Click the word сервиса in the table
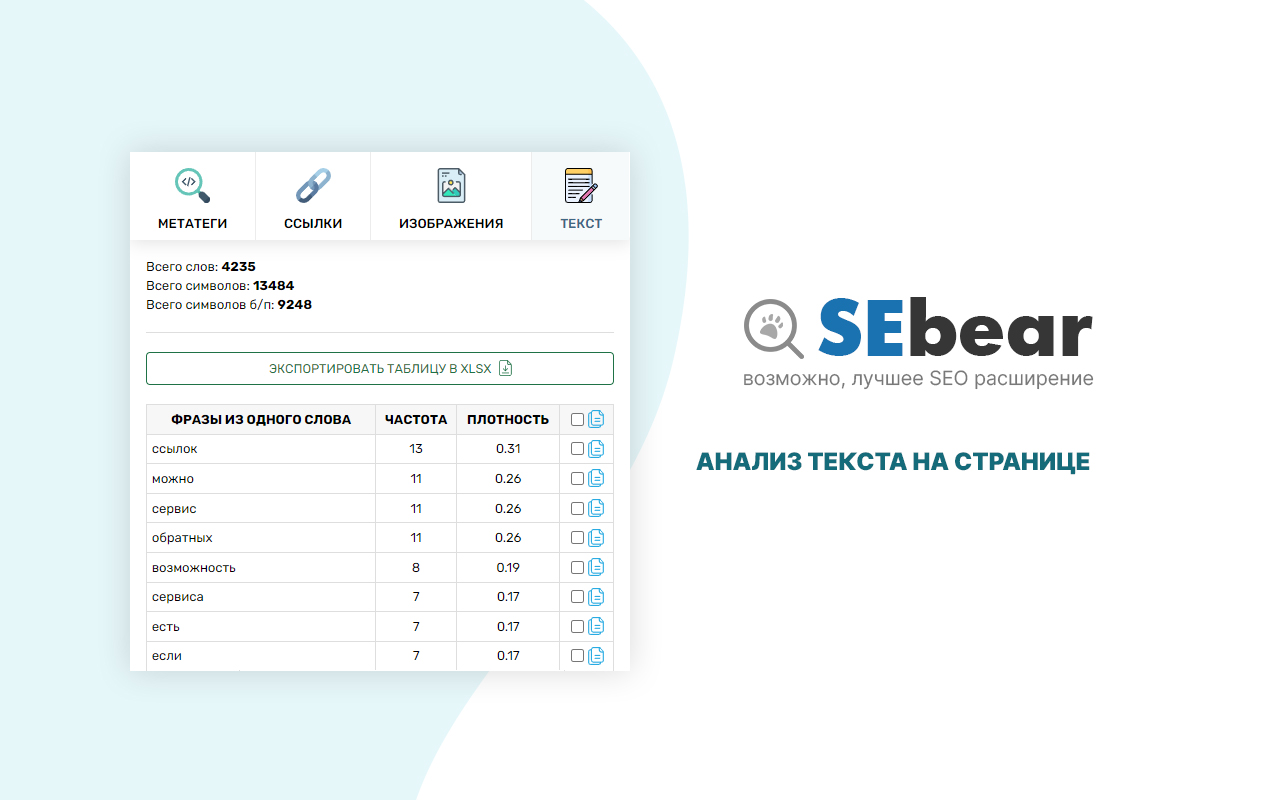 [178, 597]
